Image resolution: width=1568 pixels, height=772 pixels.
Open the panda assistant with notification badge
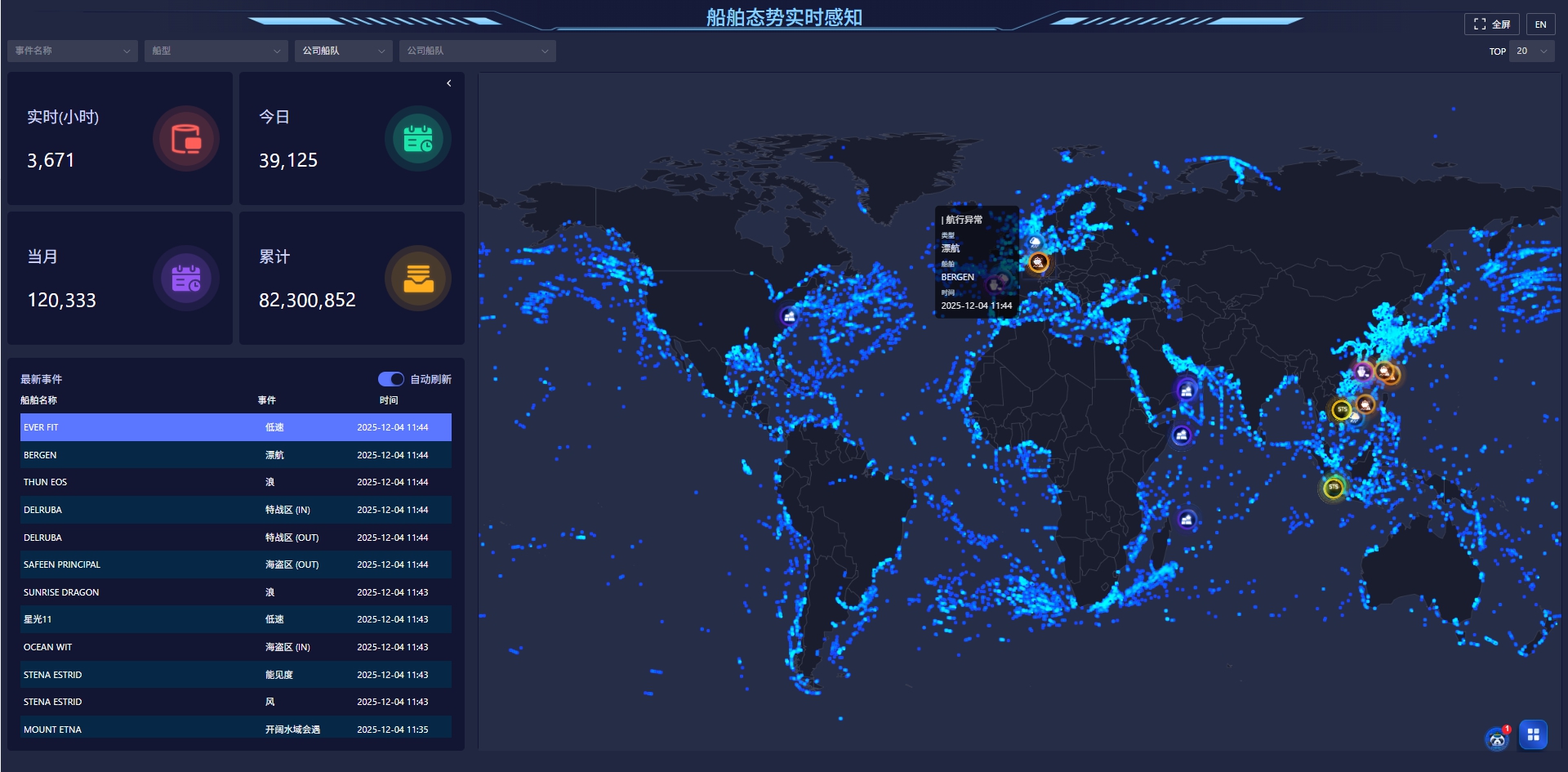pos(1497,739)
